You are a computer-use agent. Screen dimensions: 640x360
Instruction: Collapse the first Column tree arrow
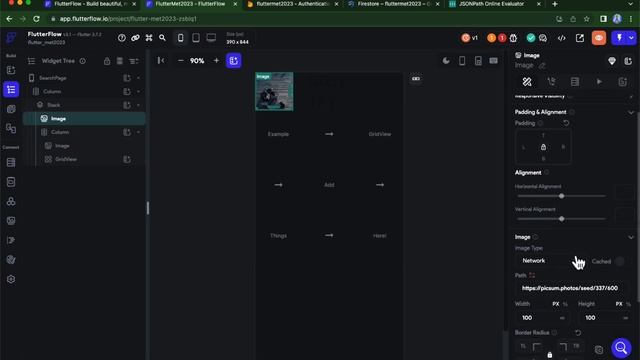[138, 91]
